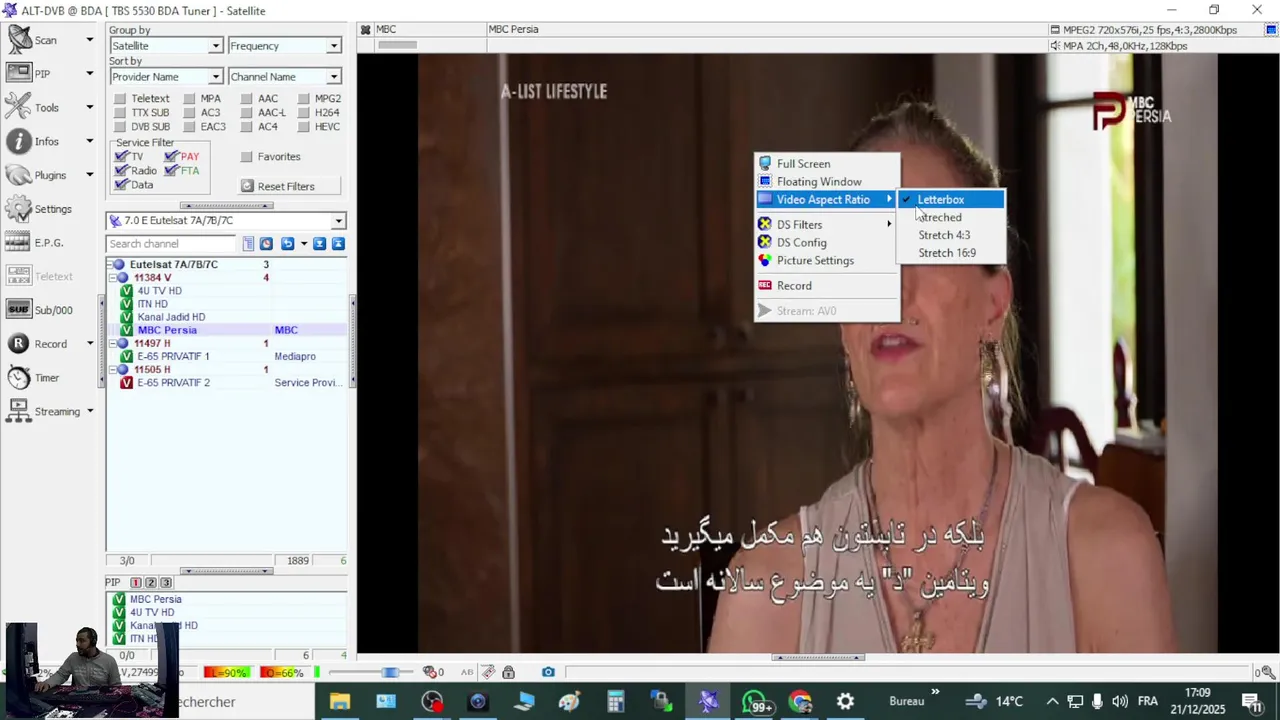
Task: Collapse the 11505 H transponder node
Action: (x=112, y=370)
